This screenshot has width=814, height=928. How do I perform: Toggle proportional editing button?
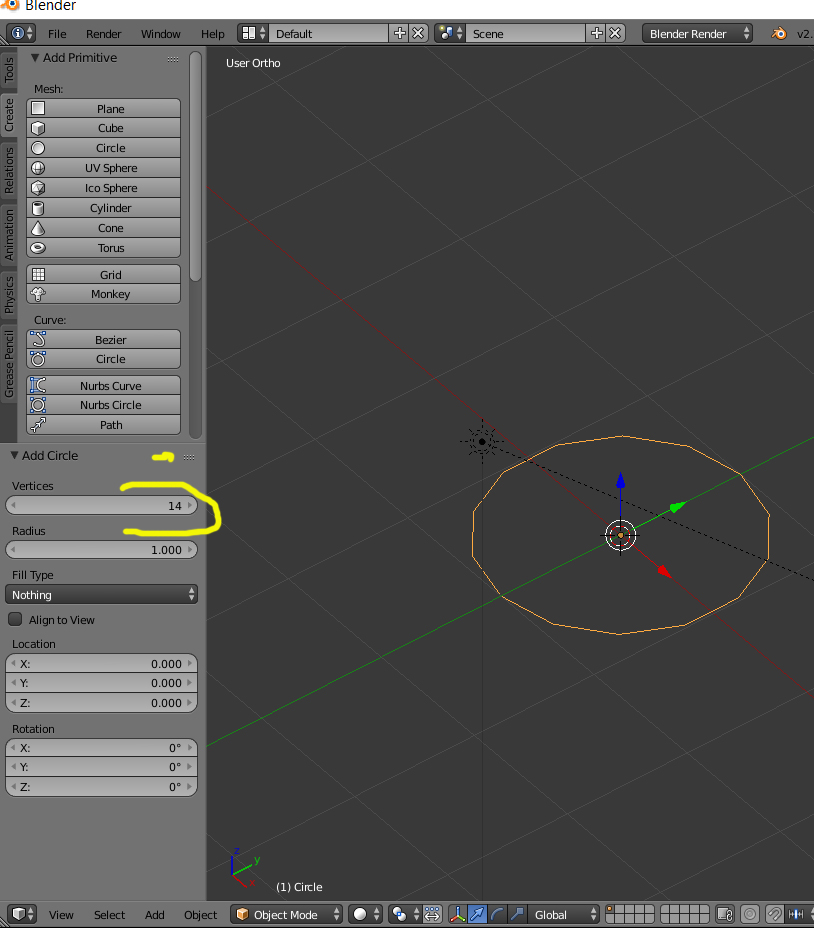coord(749,914)
